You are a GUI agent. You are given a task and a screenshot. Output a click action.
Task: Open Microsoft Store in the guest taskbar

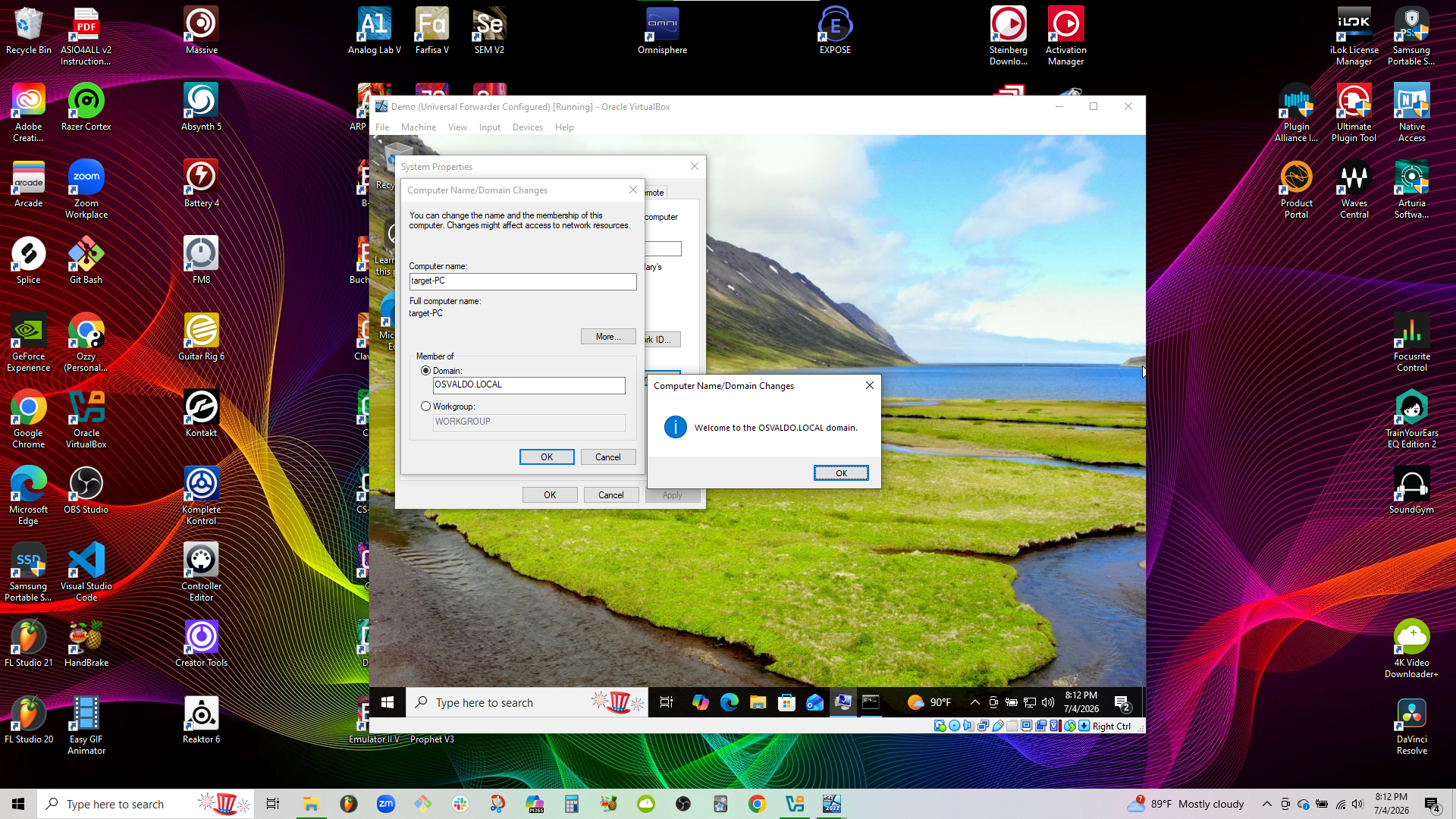[786, 703]
